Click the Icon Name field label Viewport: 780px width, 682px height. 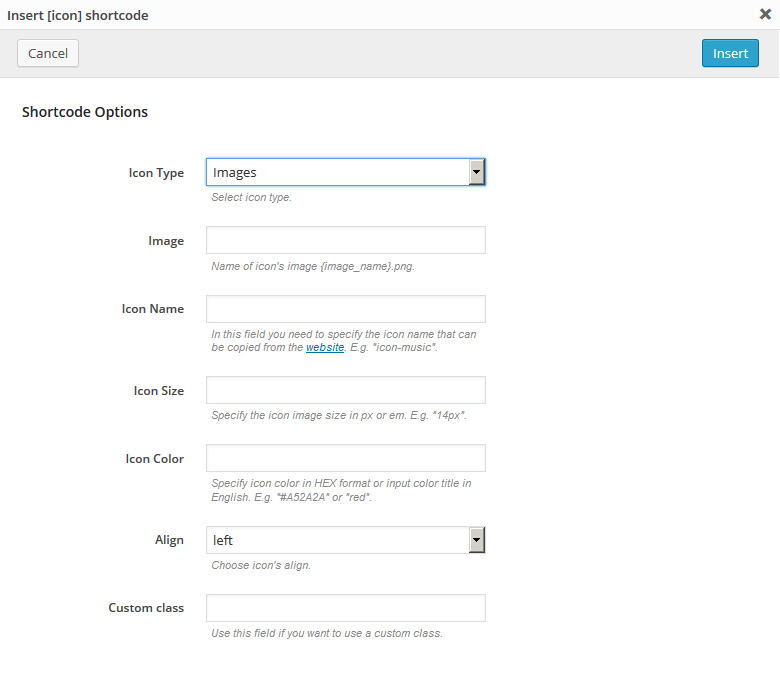(x=153, y=309)
